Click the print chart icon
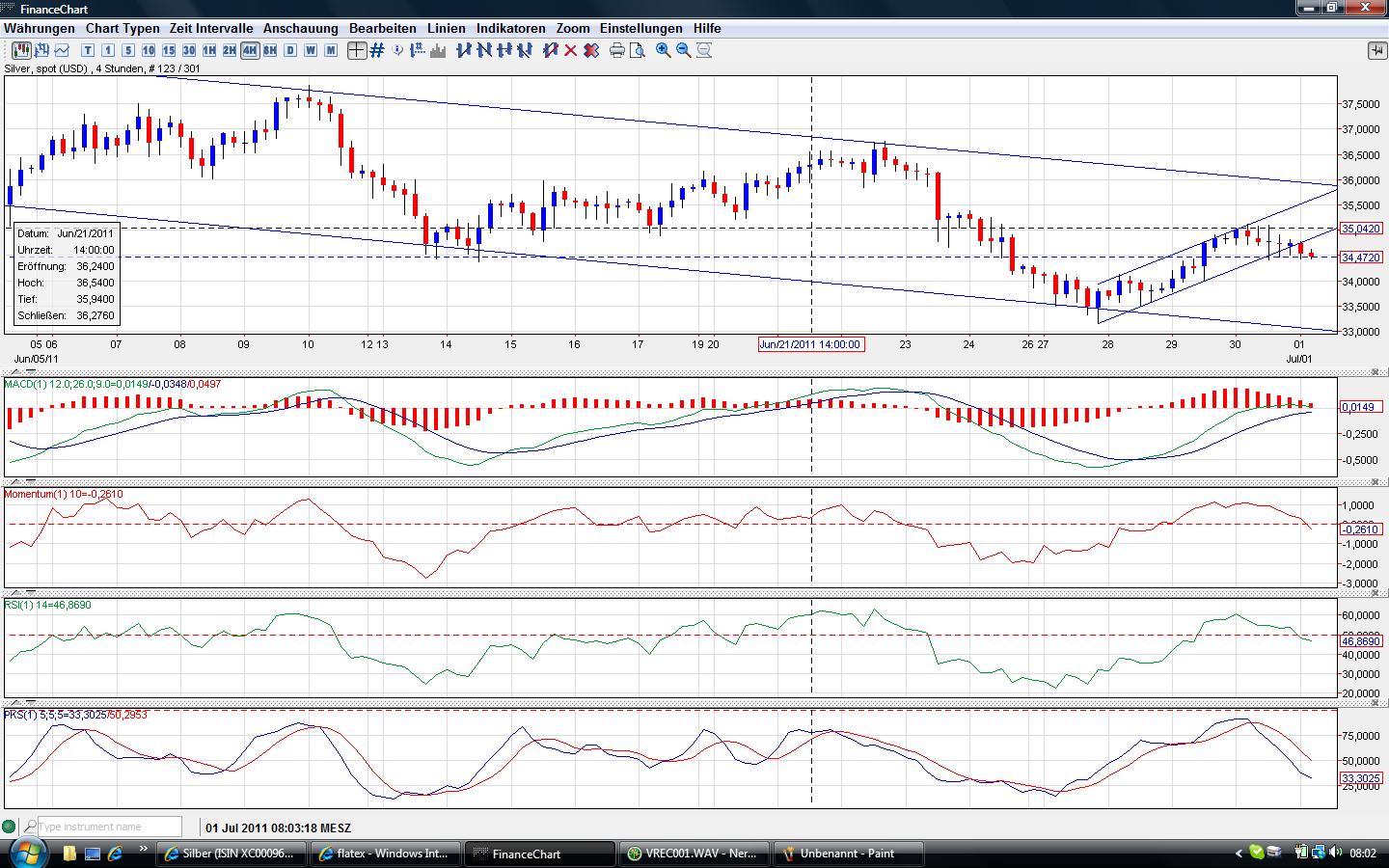The image size is (1389, 868). pos(617,50)
